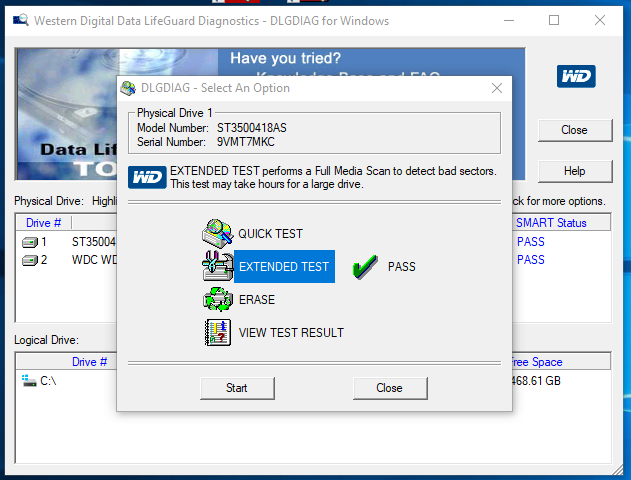Select the drive 1 disk icon
Viewport: 631px width, 480px height.
pyautogui.click(x=30, y=242)
